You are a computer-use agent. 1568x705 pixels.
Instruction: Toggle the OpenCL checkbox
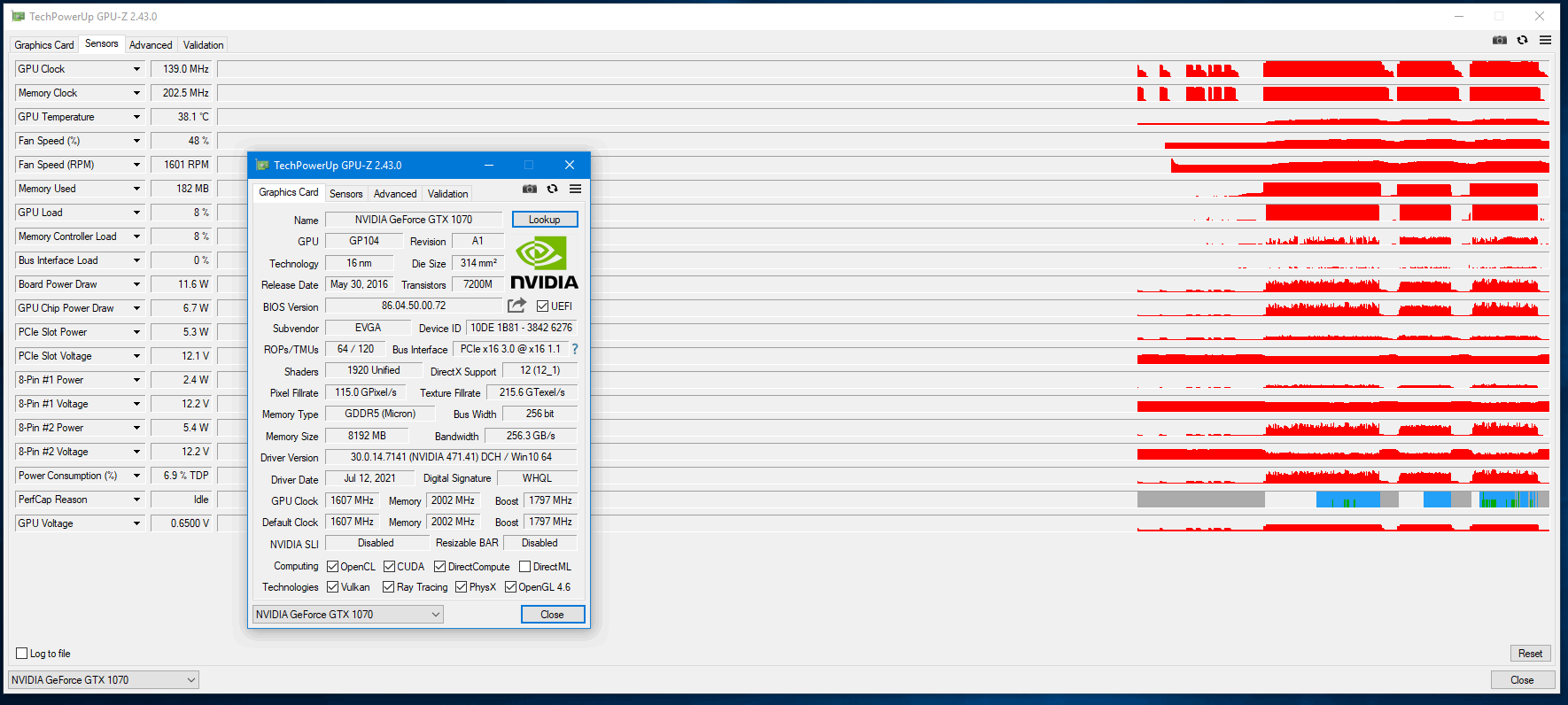[332, 567]
